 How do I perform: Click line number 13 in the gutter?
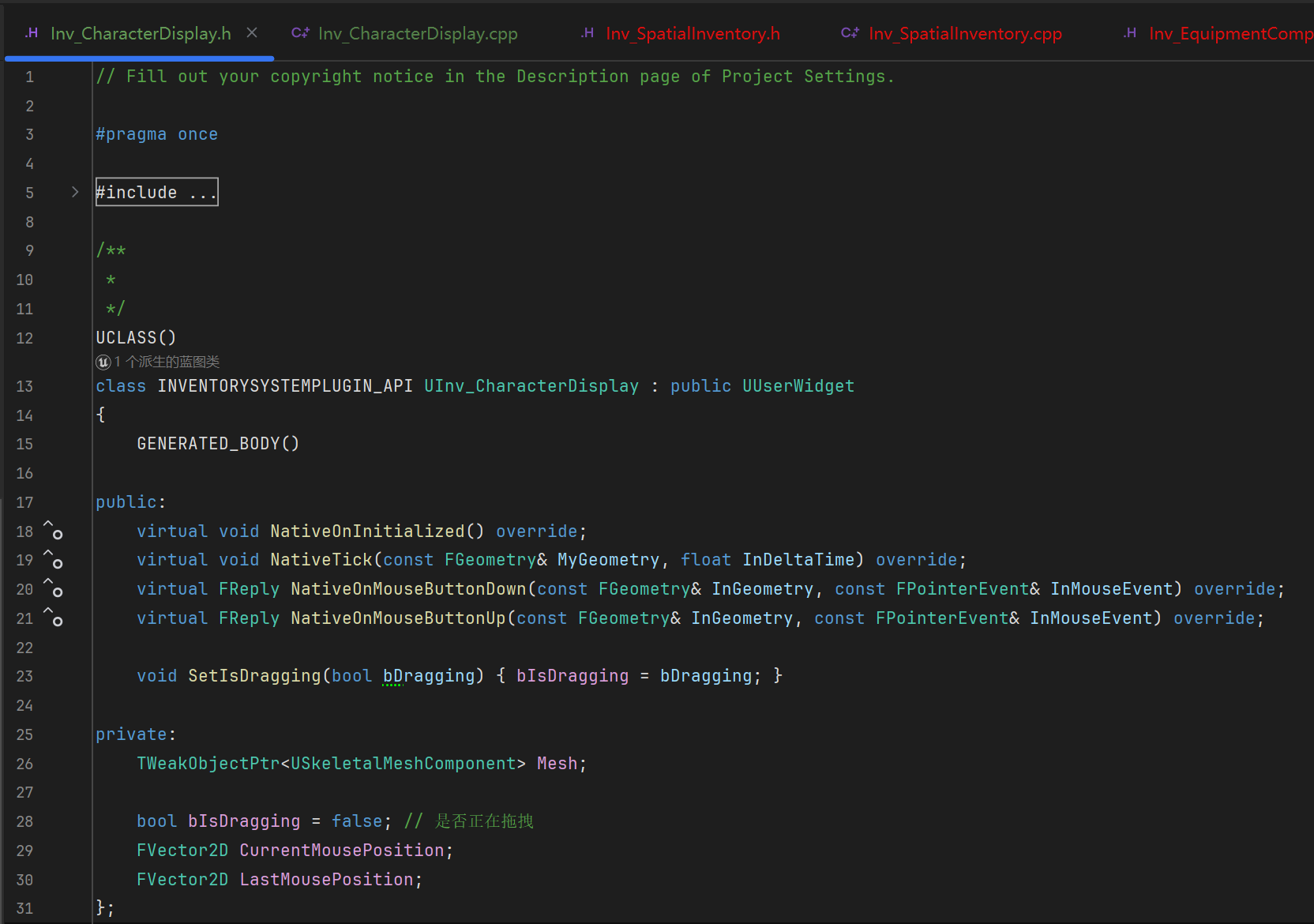click(x=24, y=386)
